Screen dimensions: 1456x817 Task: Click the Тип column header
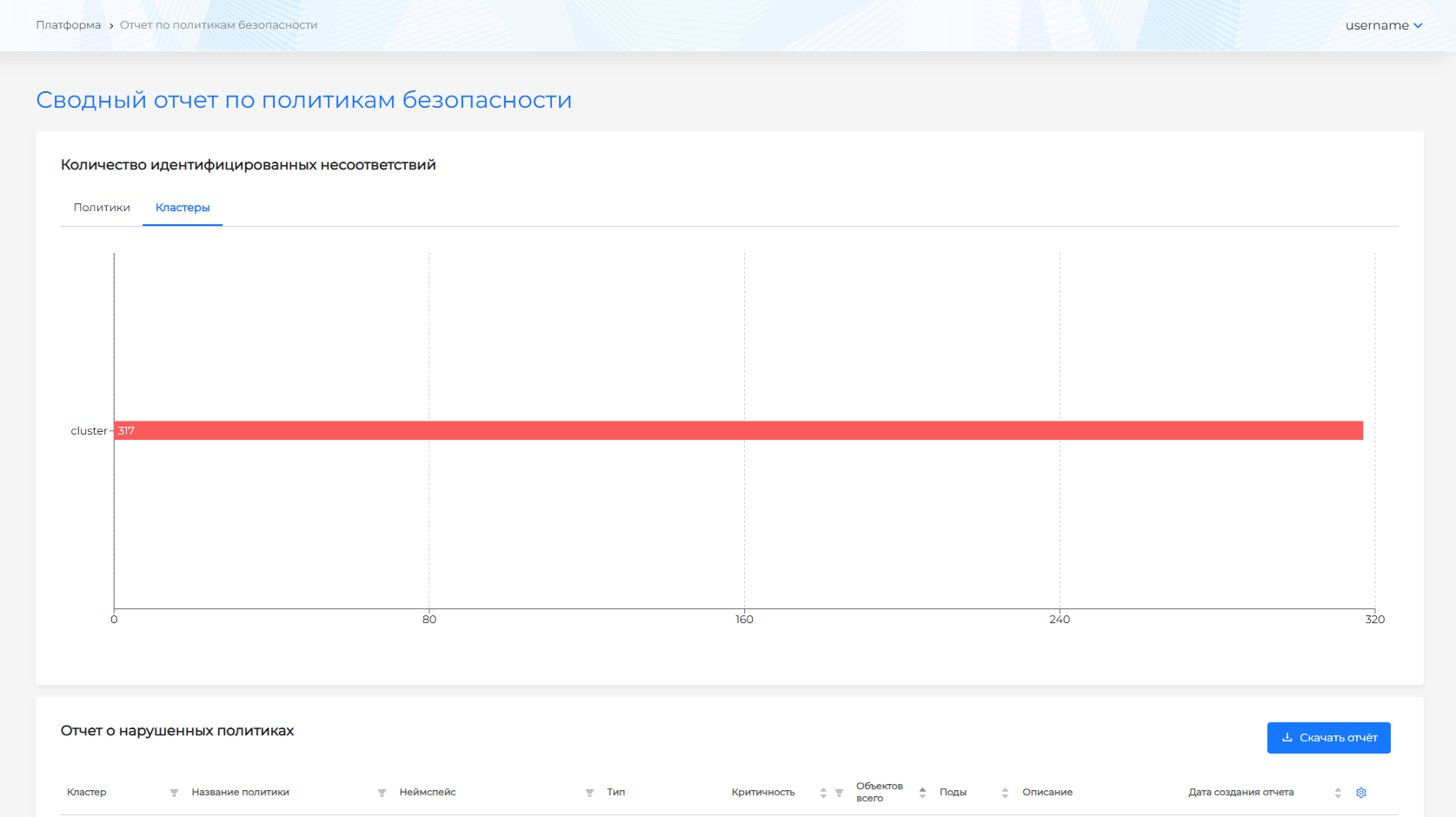[615, 793]
